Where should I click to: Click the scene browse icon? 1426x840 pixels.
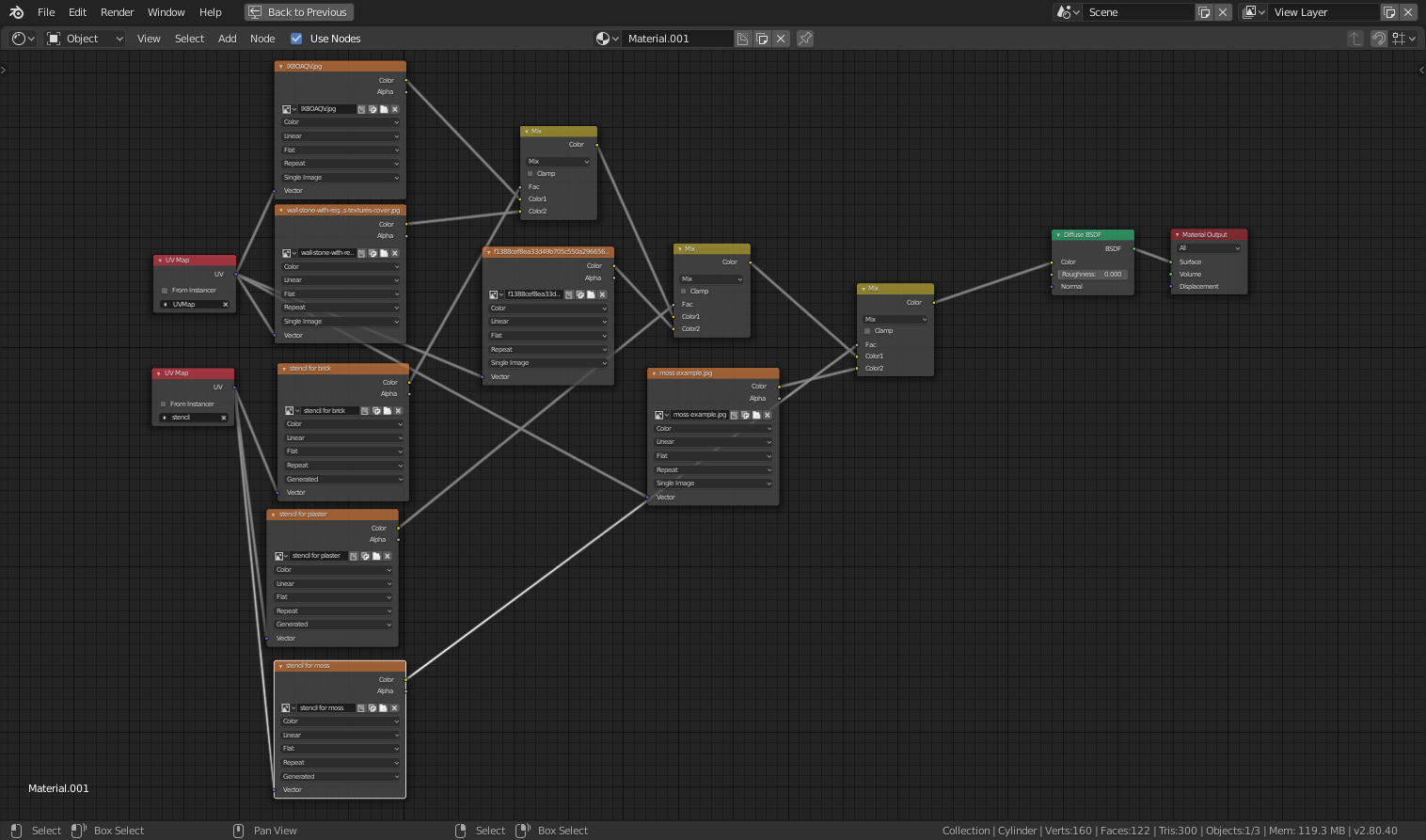click(x=1068, y=12)
